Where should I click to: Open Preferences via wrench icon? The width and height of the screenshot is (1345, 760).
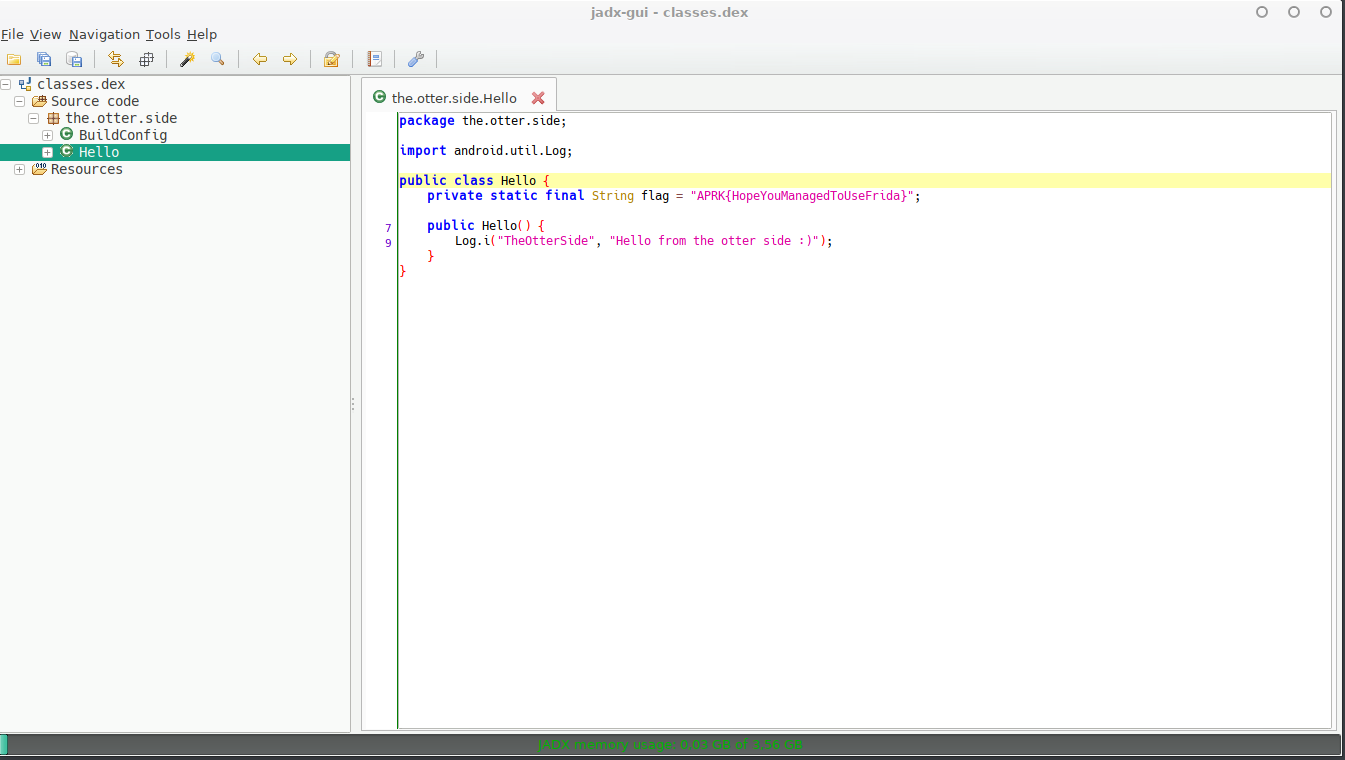coord(416,59)
